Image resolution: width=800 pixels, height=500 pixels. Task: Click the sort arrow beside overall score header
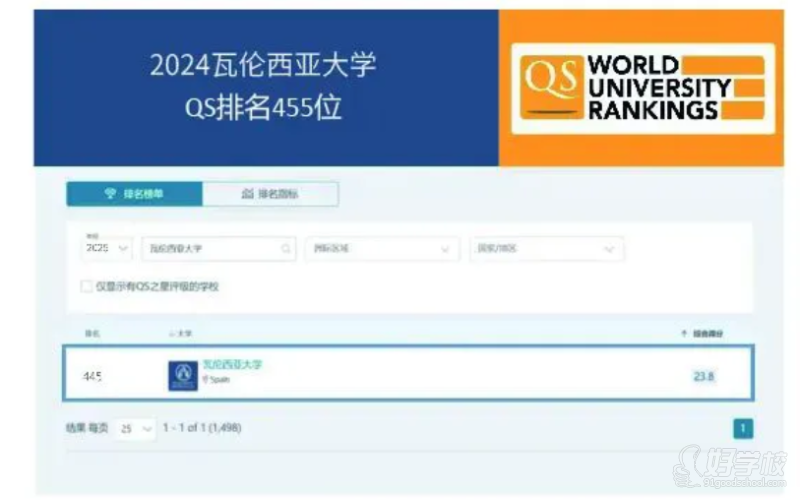(683, 333)
